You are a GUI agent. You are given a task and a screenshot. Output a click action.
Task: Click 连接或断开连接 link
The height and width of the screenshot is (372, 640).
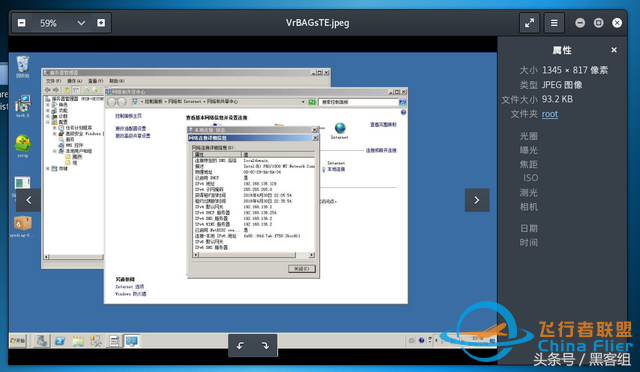pyautogui.click(x=381, y=150)
